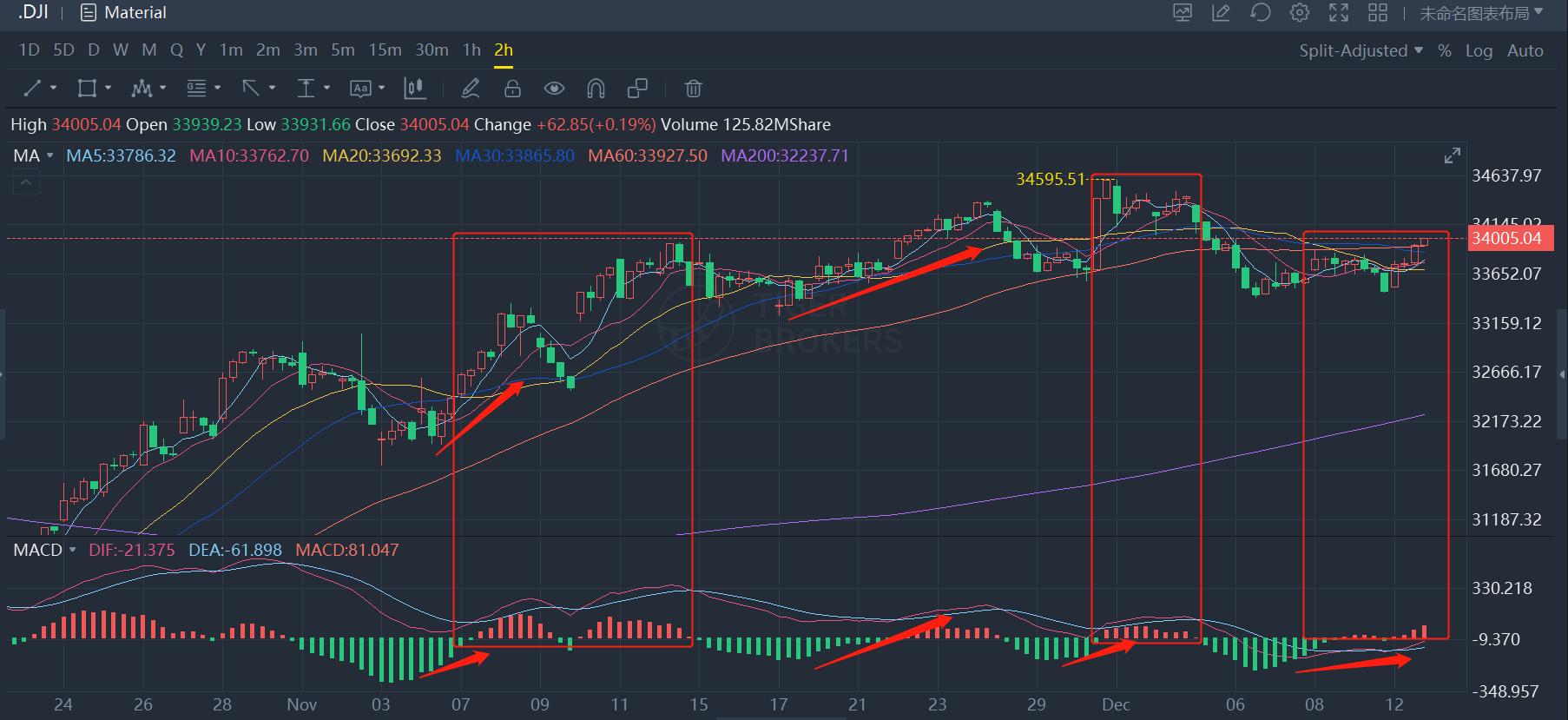Switch to the 30m timeframe

[x=432, y=50]
